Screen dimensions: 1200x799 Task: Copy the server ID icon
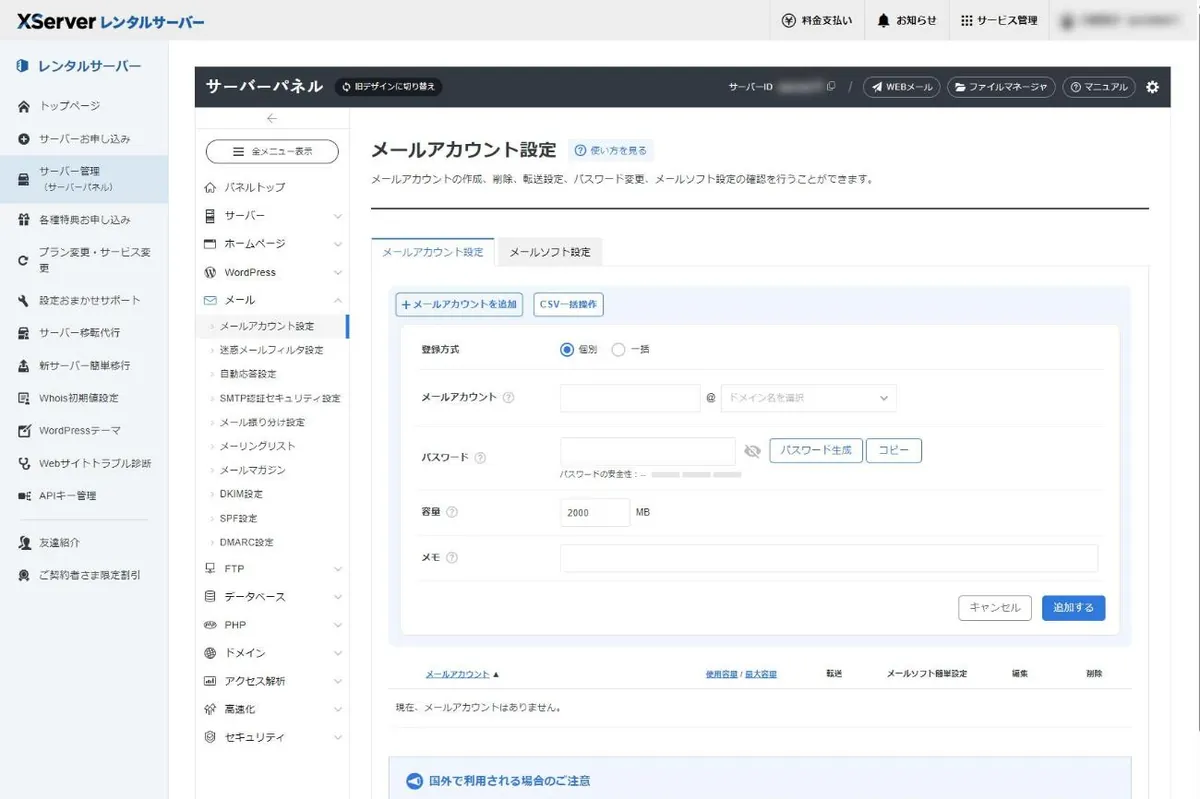(830, 87)
